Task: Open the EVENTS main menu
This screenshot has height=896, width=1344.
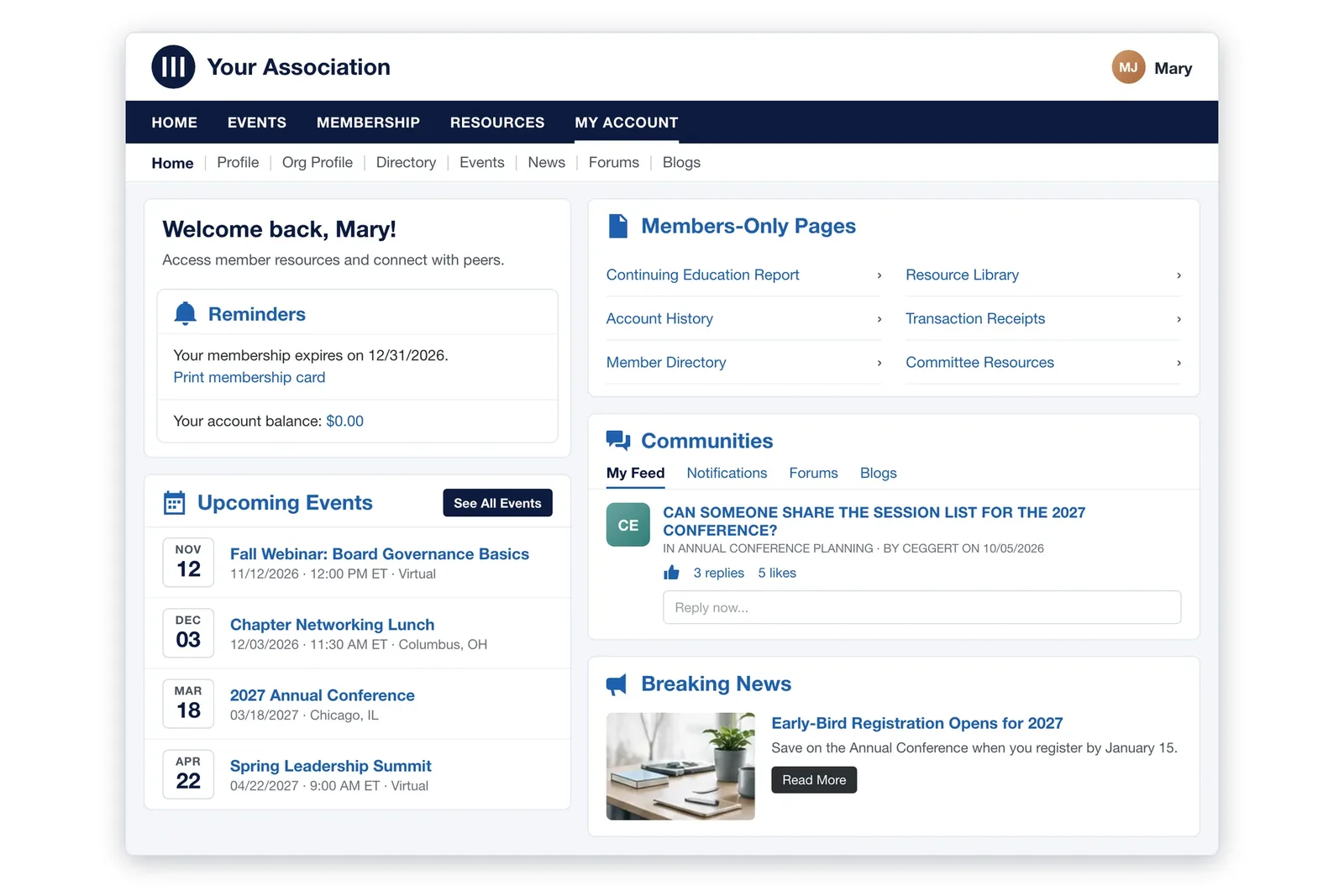Action: point(257,123)
